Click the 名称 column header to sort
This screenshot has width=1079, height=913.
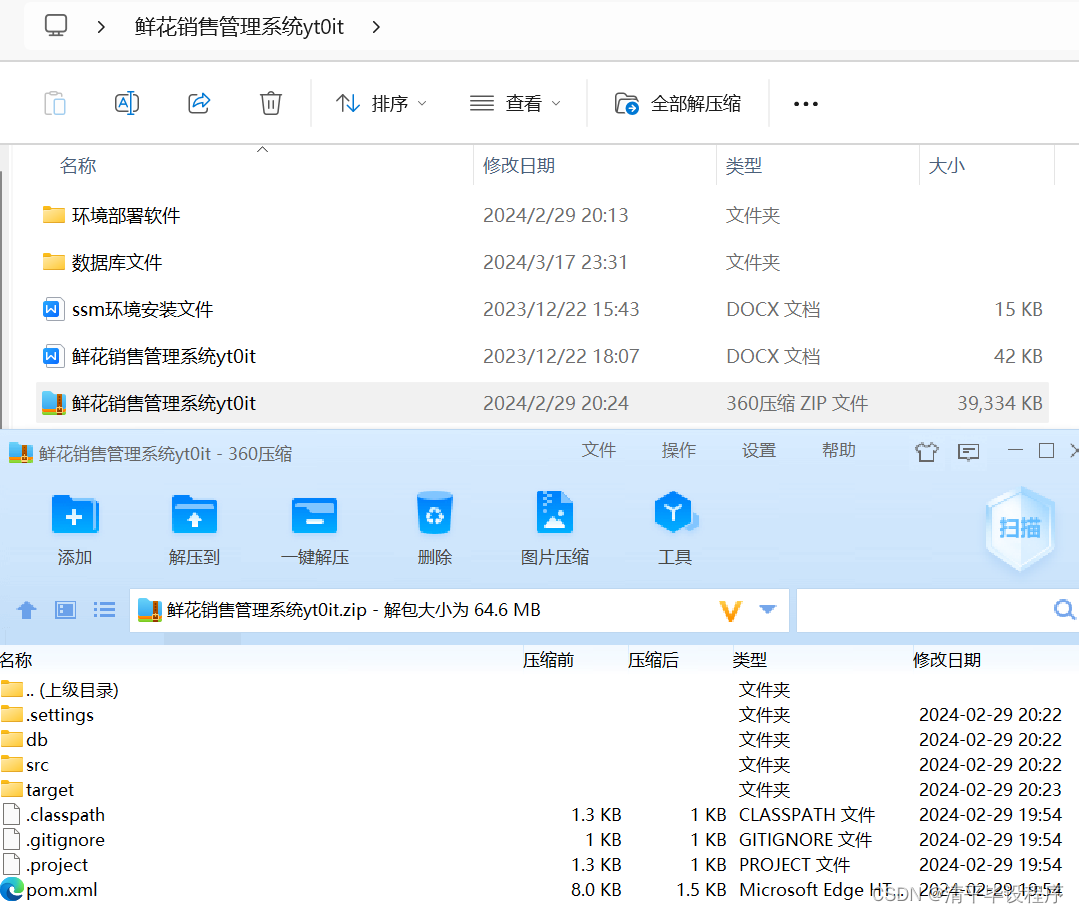click(x=78, y=165)
